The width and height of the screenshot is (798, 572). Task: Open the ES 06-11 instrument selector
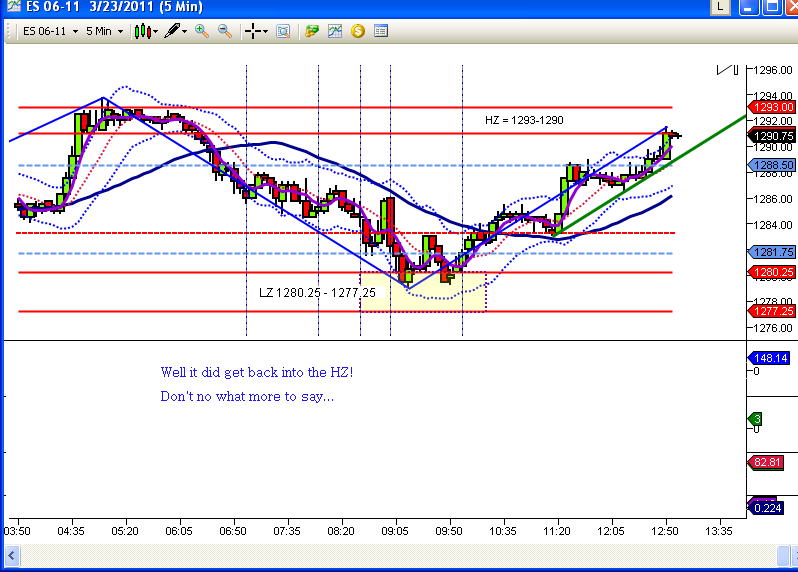point(50,32)
